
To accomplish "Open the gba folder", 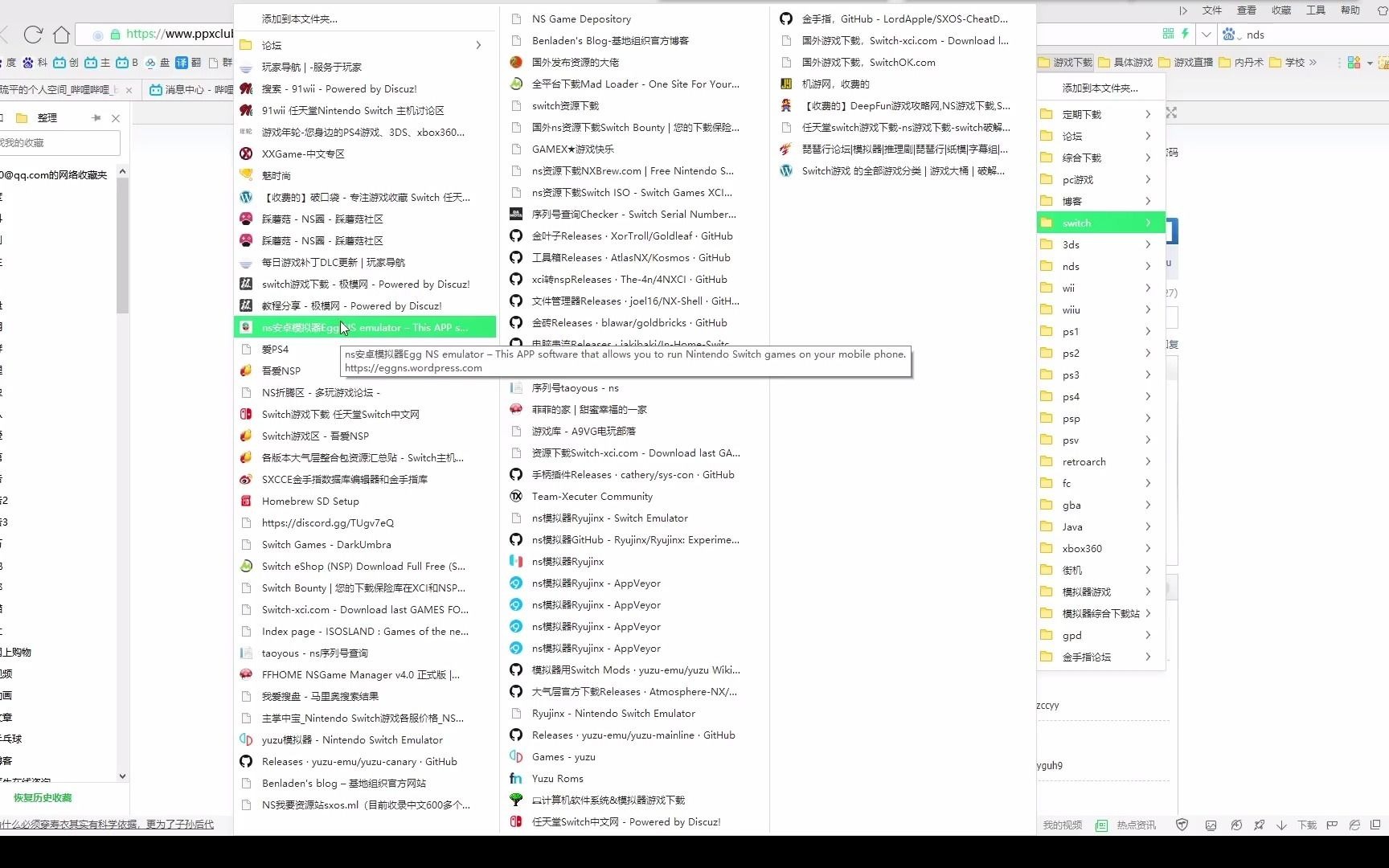I will [1100, 505].
